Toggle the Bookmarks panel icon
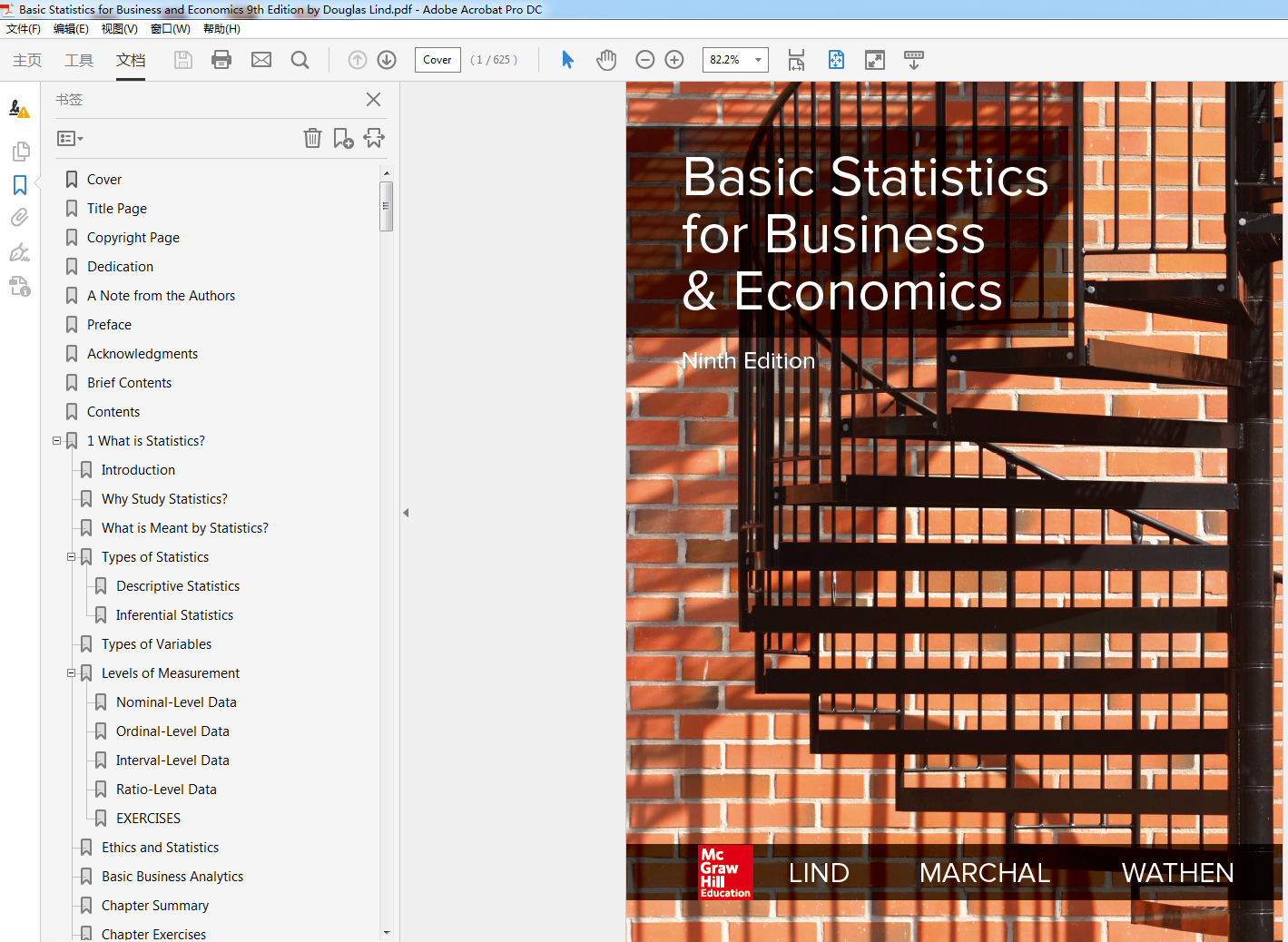The height and width of the screenshot is (942, 1288). pyautogui.click(x=20, y=184)
